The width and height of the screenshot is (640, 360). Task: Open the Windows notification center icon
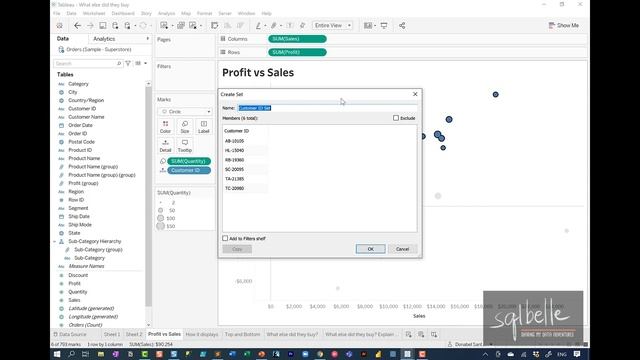click(577, 354)
